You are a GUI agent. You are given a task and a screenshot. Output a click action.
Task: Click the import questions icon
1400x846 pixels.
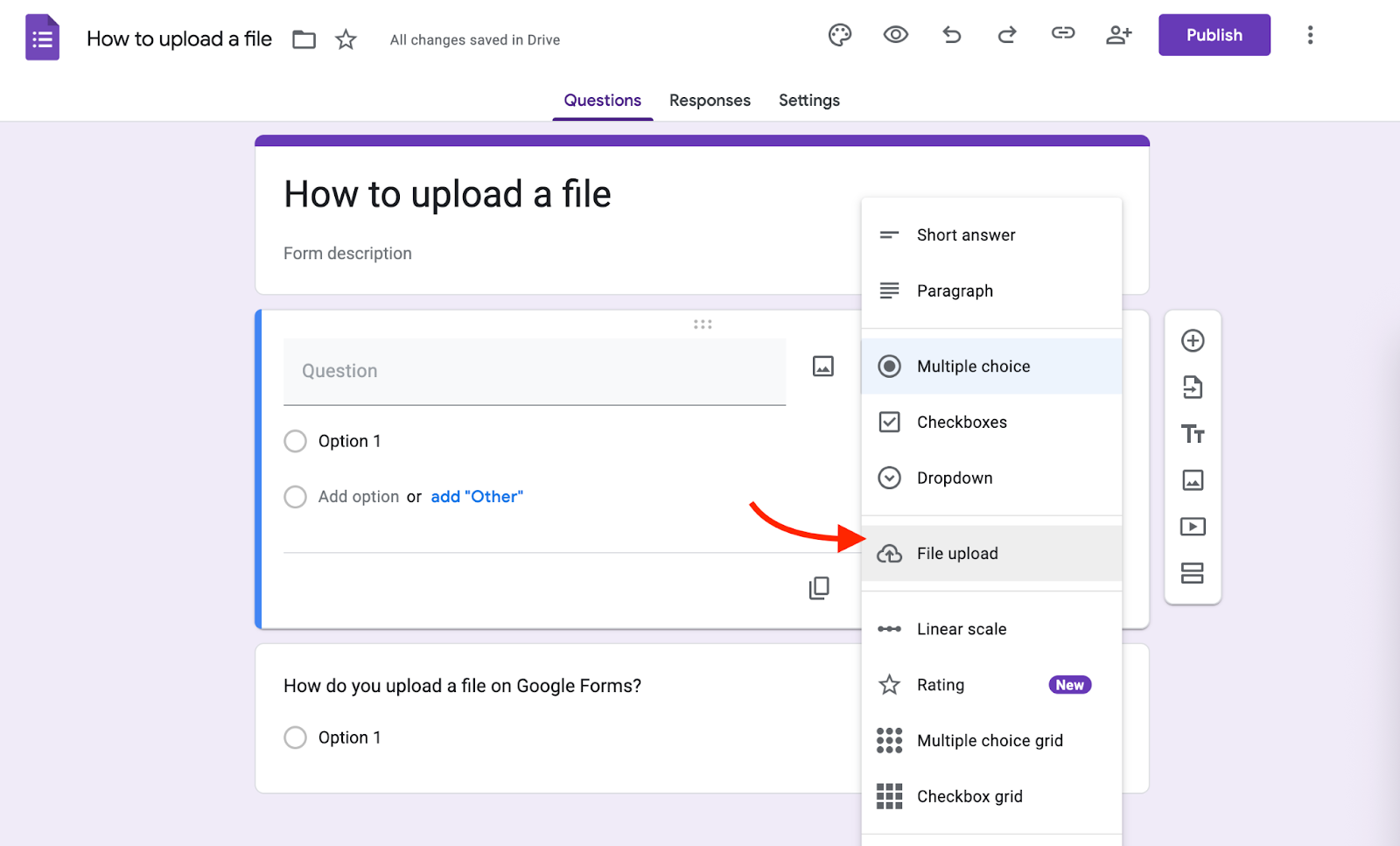1193,387
